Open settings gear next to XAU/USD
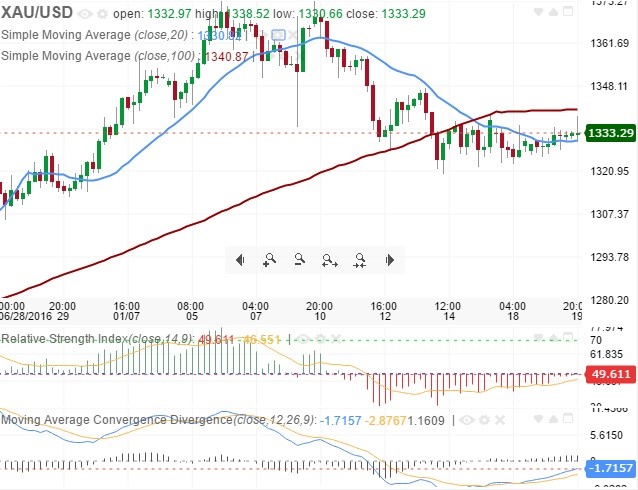 (x=101, y=14)
